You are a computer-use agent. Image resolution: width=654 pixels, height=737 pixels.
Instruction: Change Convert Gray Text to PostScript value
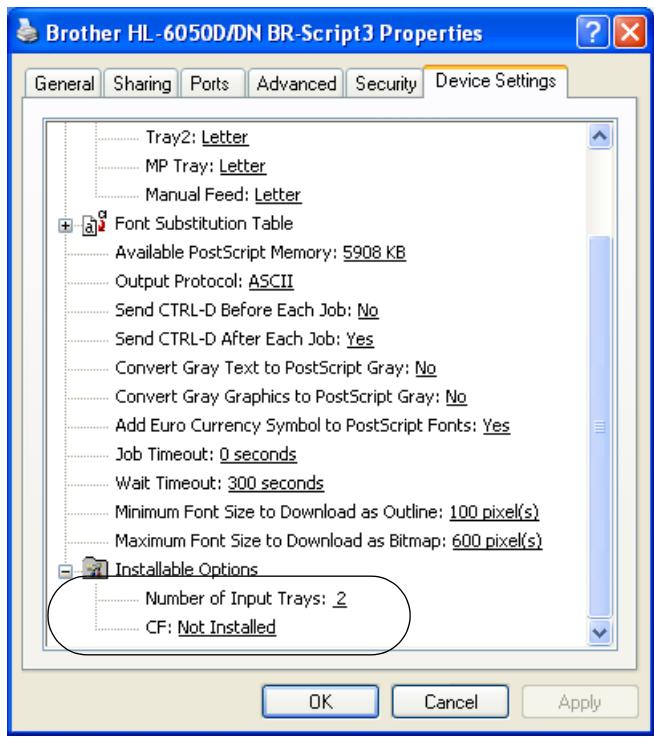tap(425, 368)
